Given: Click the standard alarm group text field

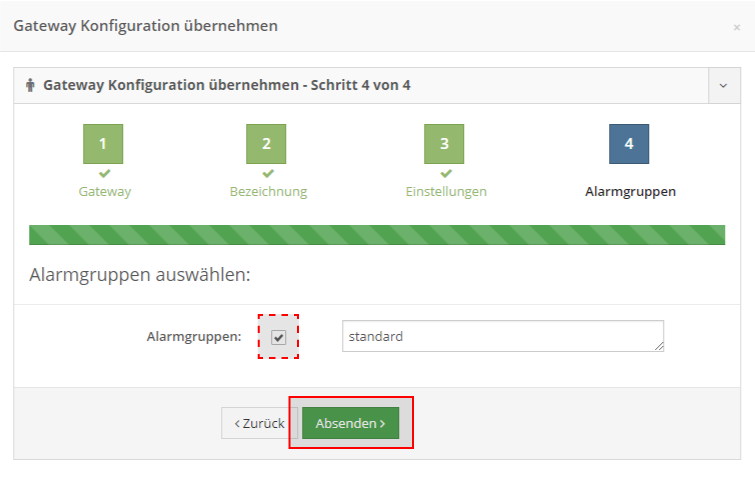Looking at the screenshot, I should click(503, 336).
